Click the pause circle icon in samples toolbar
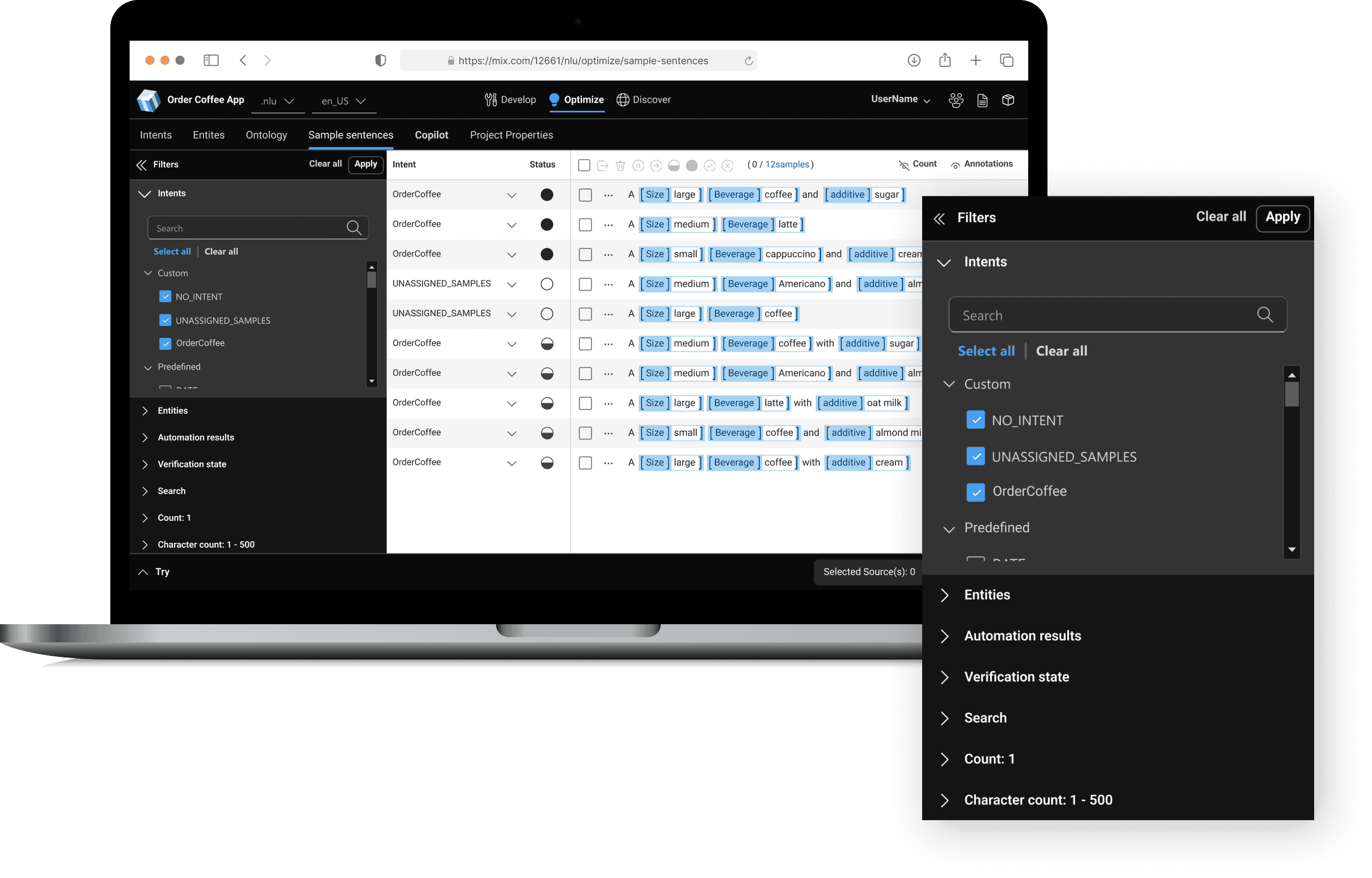Image resolution: width=1372 pixels, height=878 pixels. [x=638, y=165]
